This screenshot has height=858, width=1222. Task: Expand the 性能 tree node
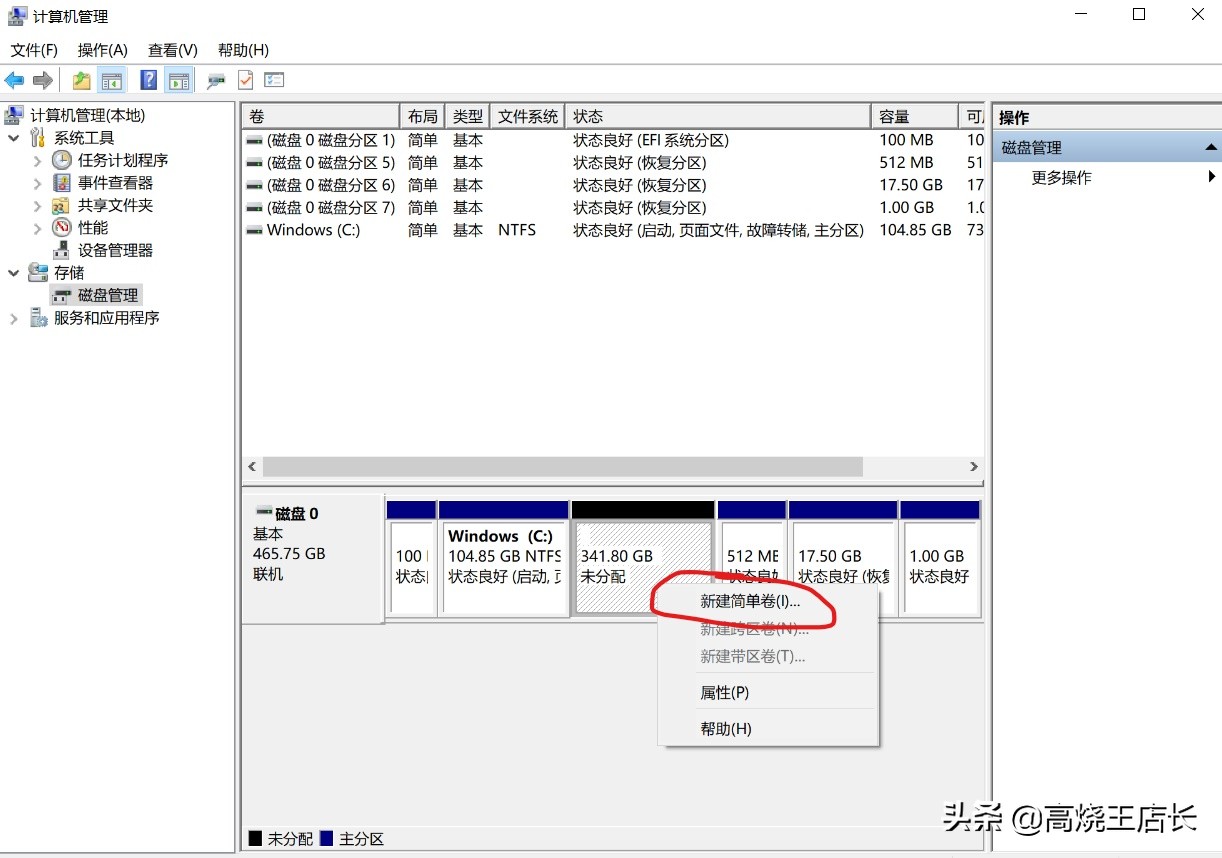pyautogui.click(x=37, y=228)
